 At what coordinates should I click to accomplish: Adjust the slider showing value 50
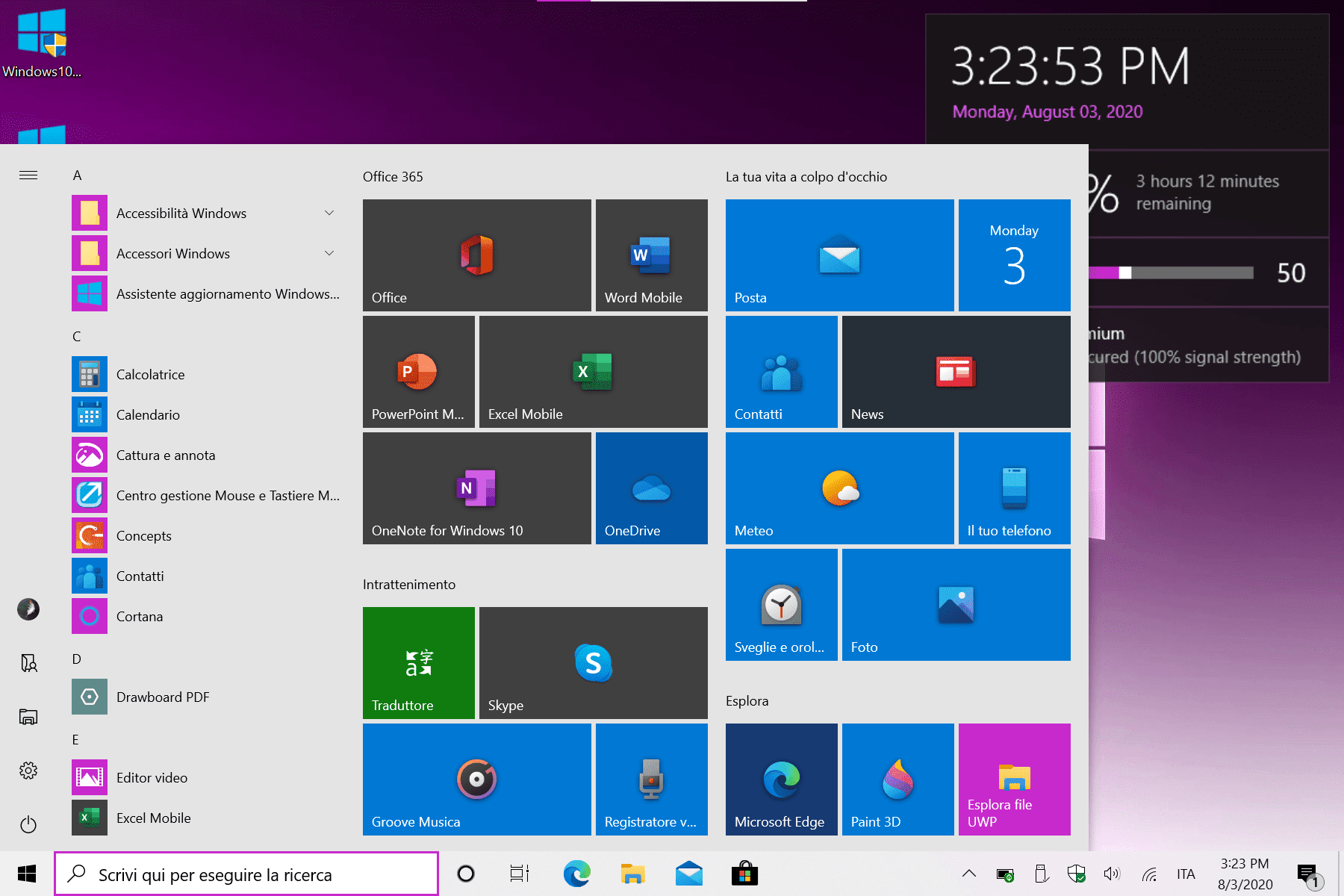click(1125, 273)
